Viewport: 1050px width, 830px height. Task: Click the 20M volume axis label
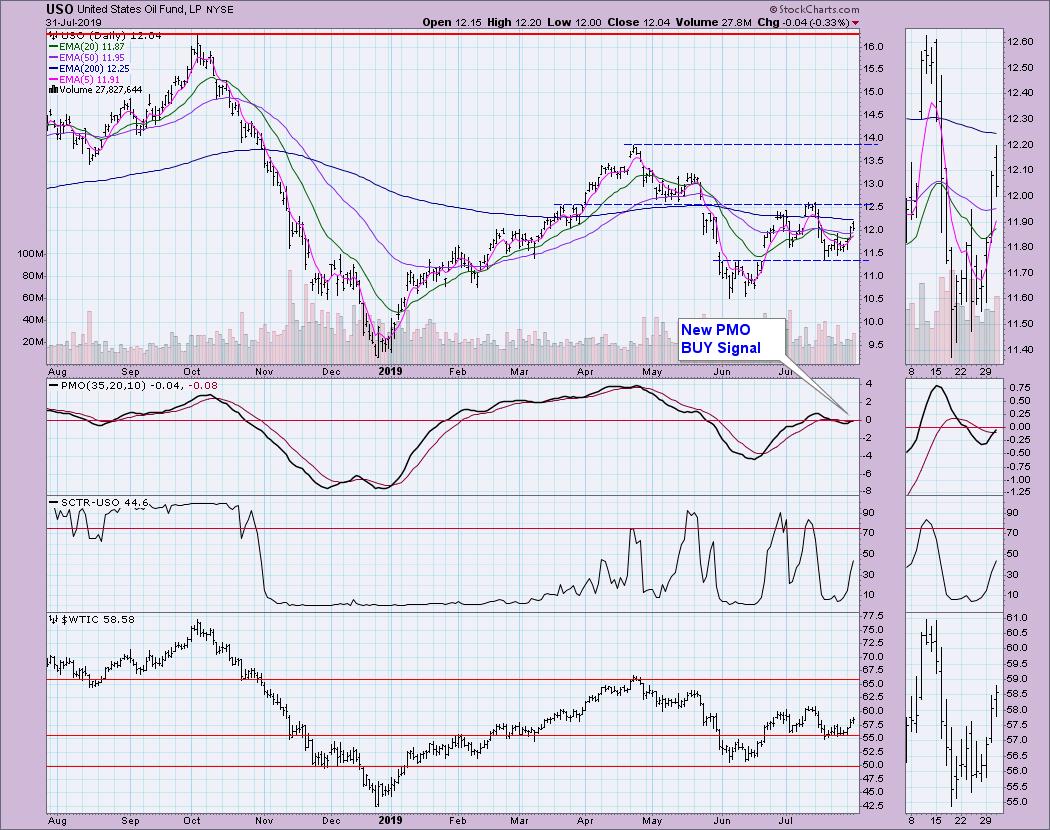33,342
